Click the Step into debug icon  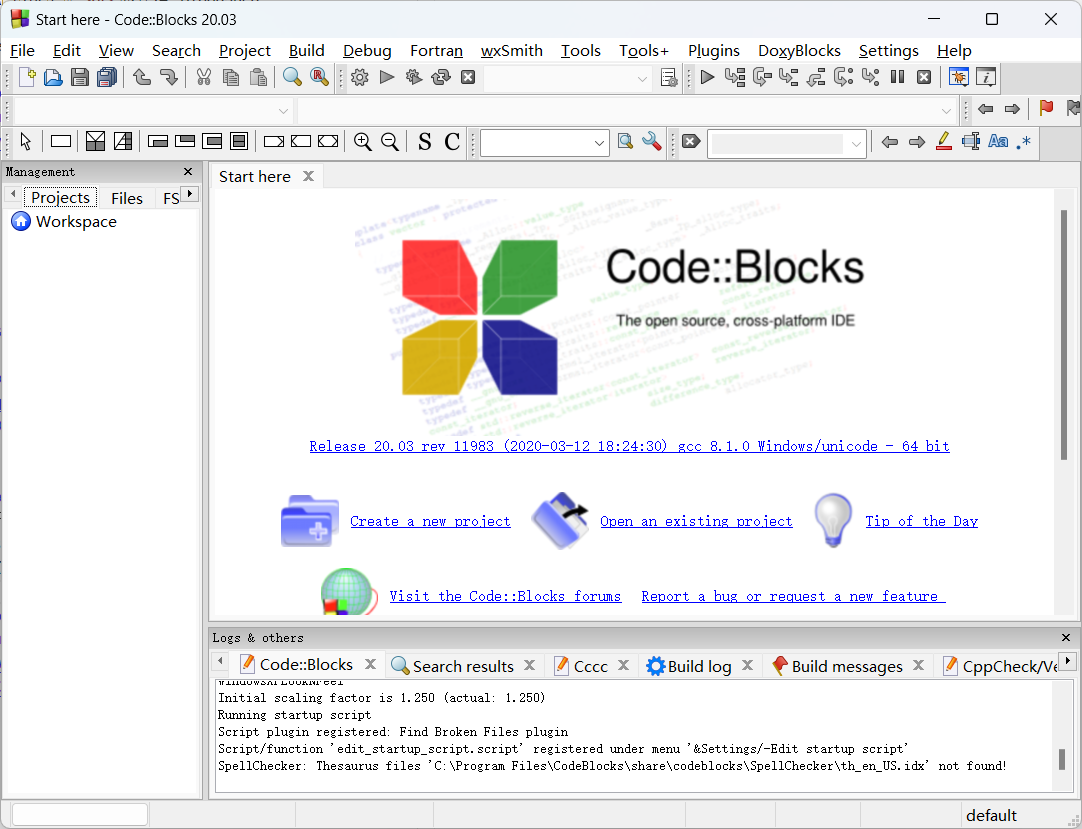point(789,77)
